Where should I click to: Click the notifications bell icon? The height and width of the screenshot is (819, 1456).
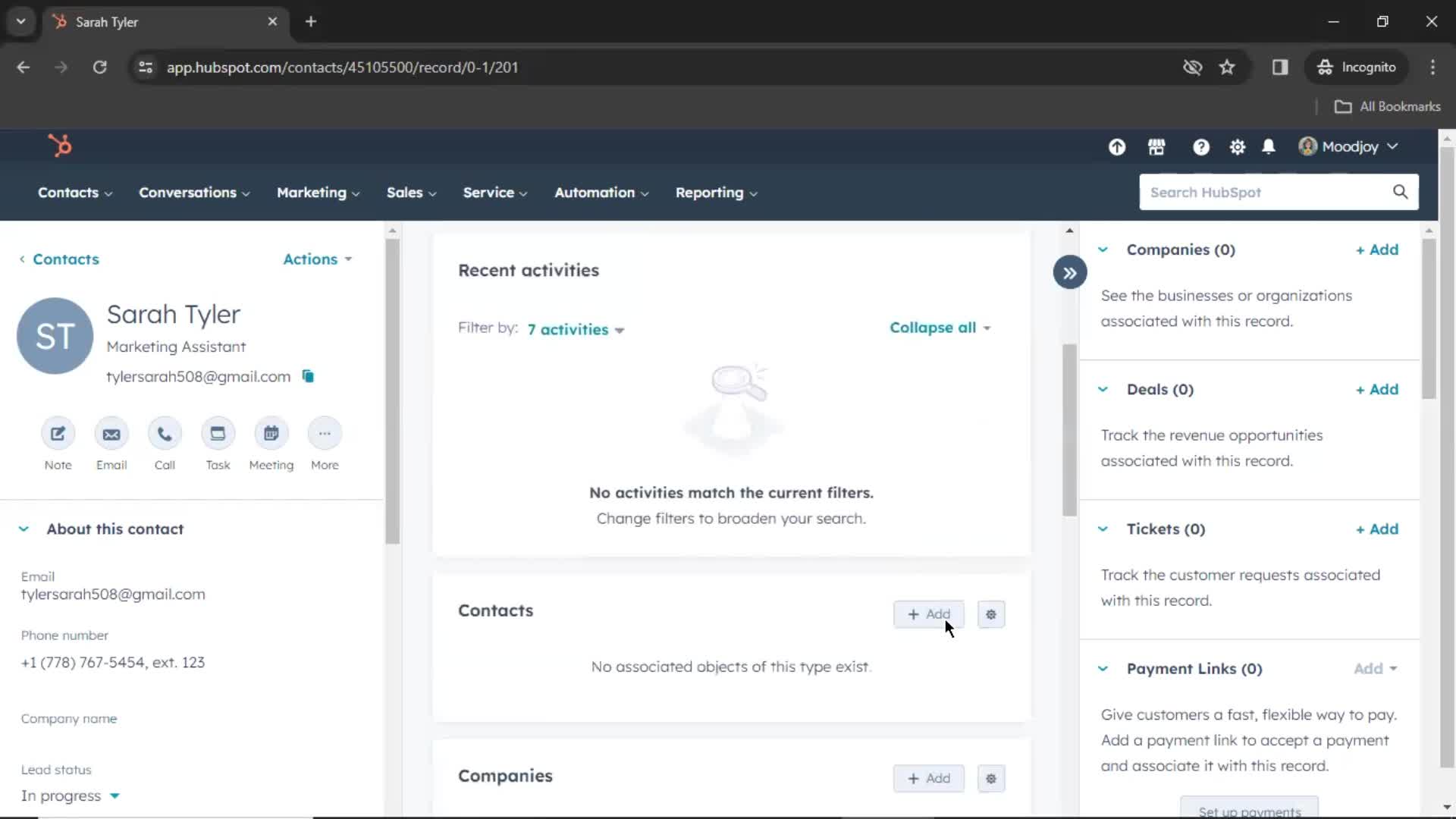(1268, 146)
